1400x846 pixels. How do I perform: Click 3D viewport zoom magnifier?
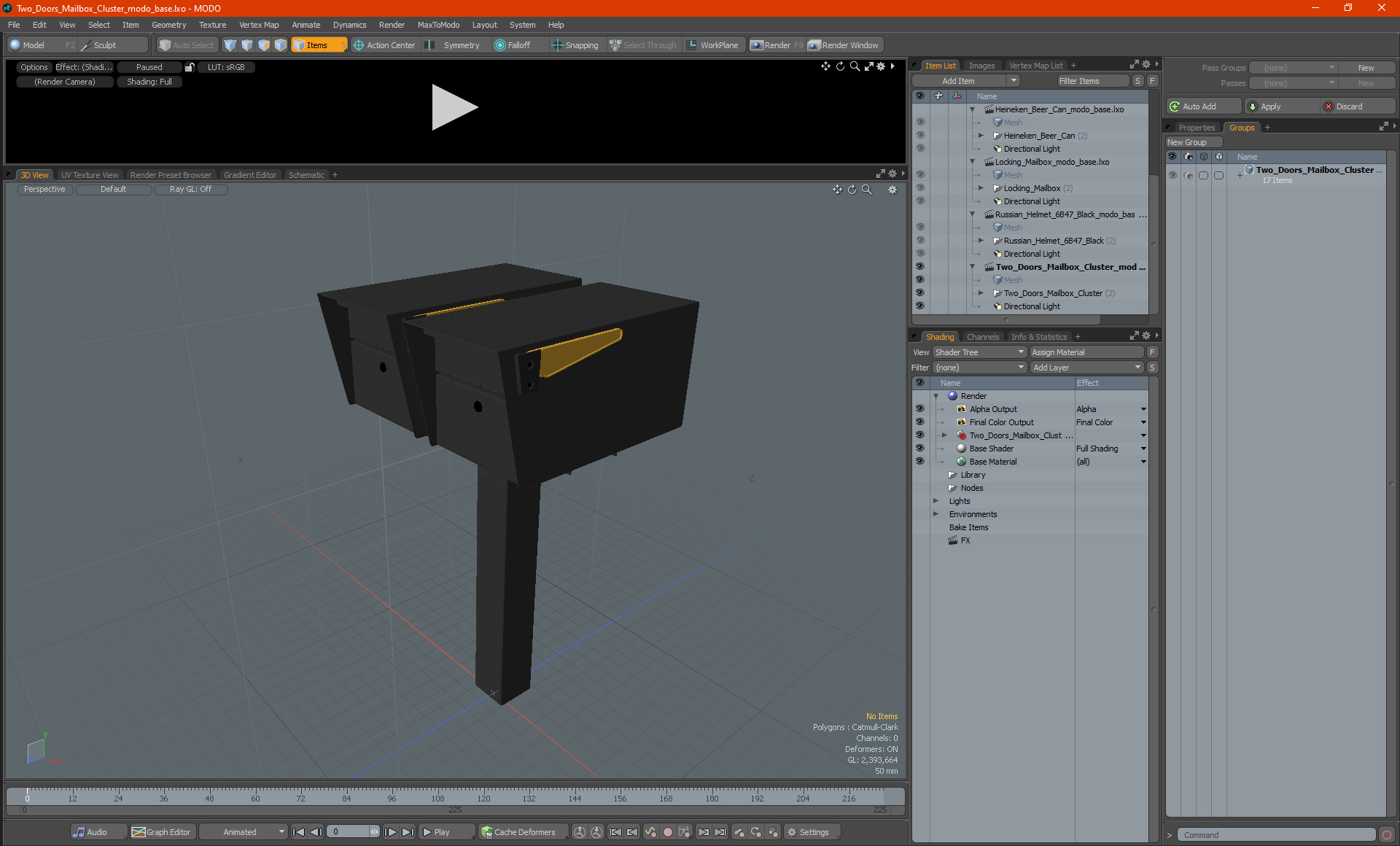pos(867,190)
